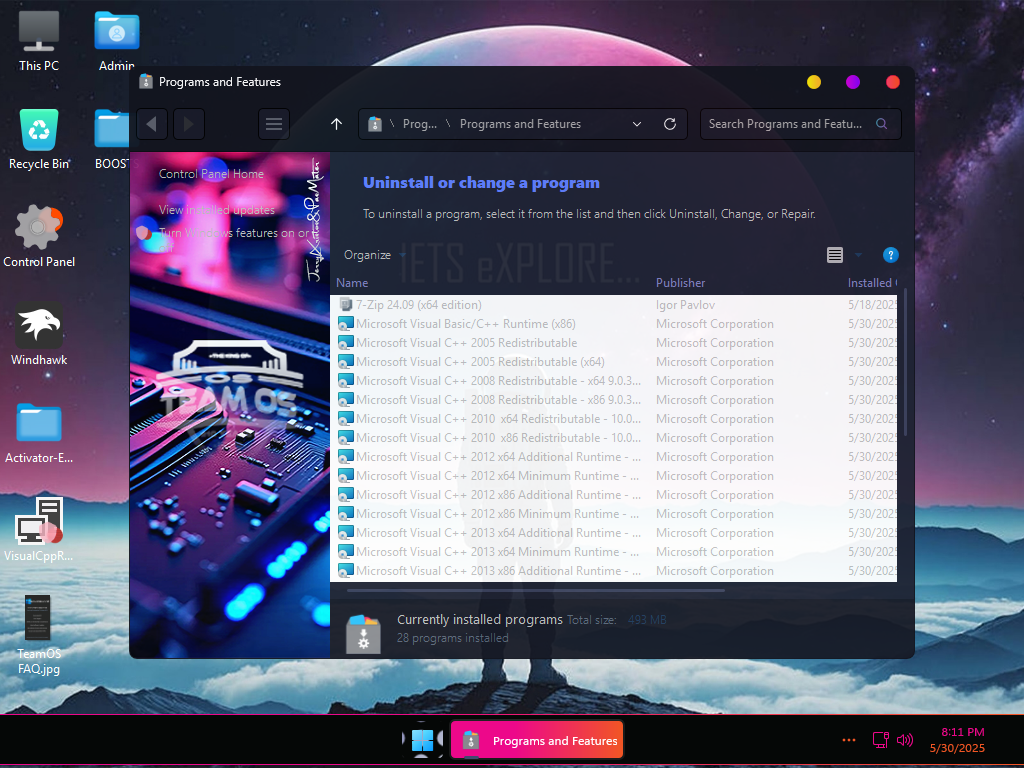1024x768 pixels.
Task: Expand the address bar history dropdown
Action: pos(637,124)
